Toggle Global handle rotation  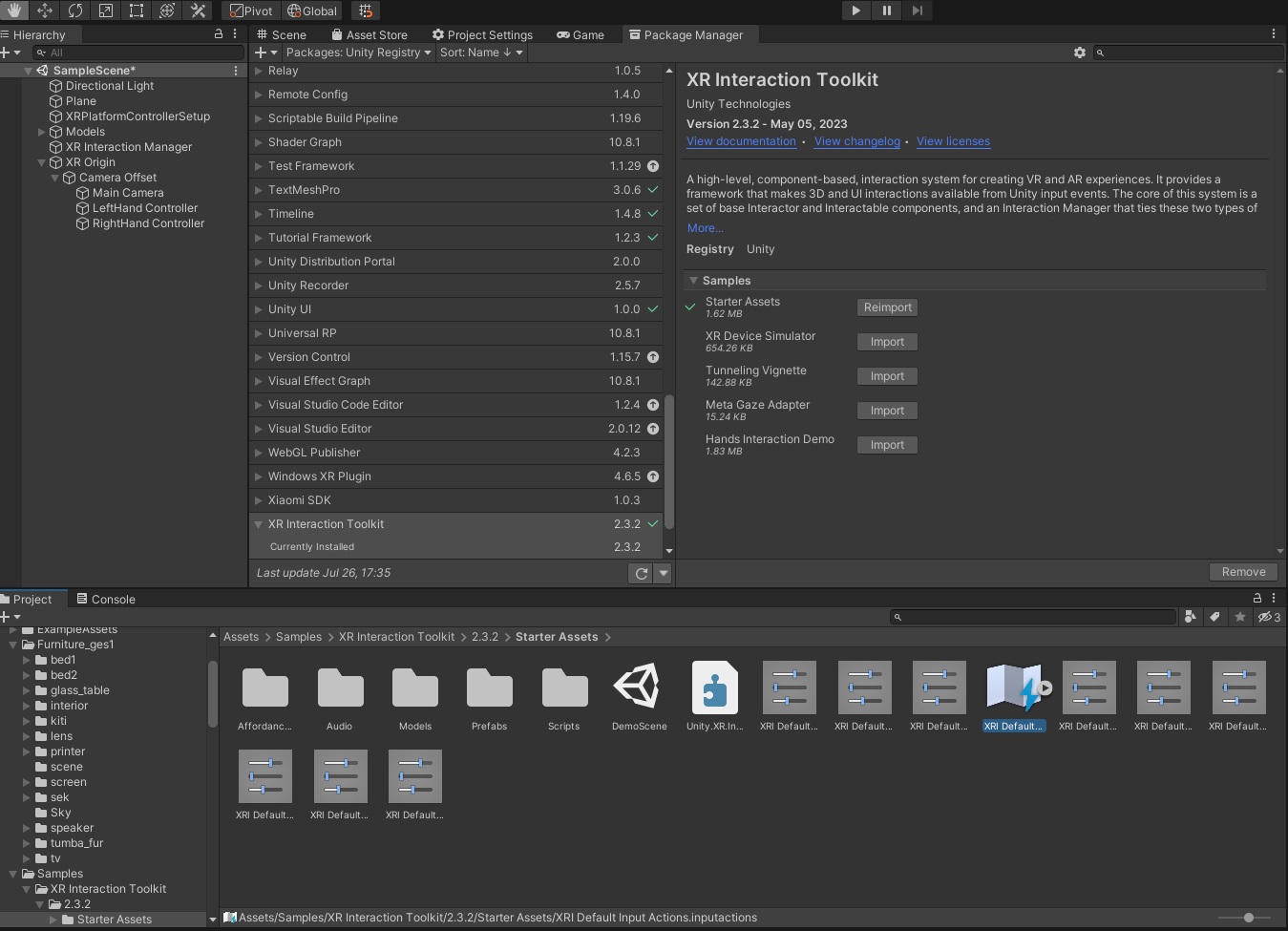[x=312, y=11]
